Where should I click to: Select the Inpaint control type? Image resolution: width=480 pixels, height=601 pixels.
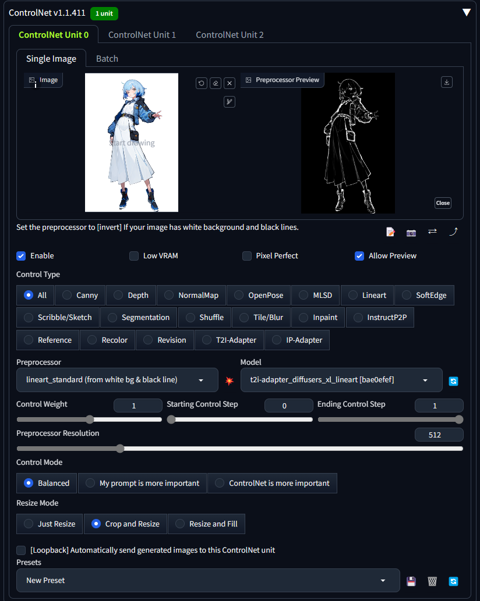pyautogui.click(x=318, y=317)
